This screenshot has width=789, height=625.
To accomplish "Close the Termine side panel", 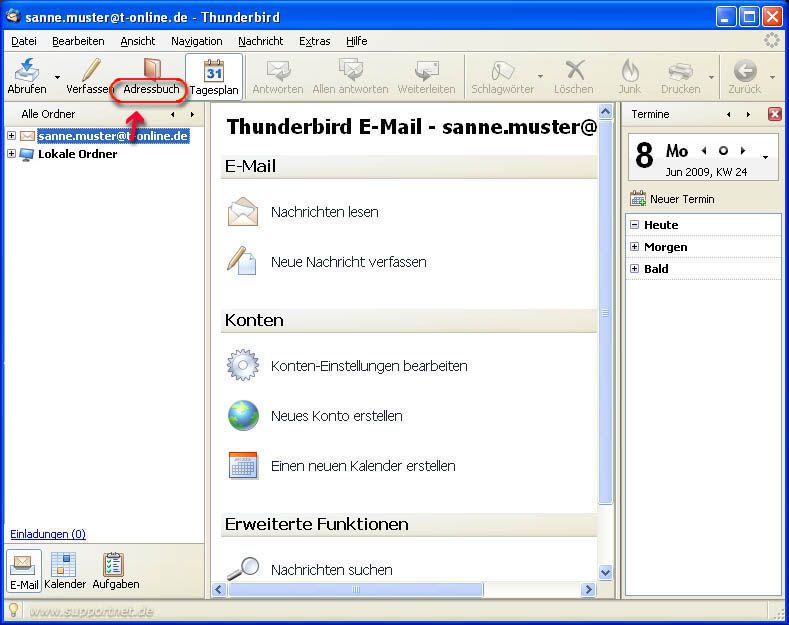I will [x=774, y=114].
